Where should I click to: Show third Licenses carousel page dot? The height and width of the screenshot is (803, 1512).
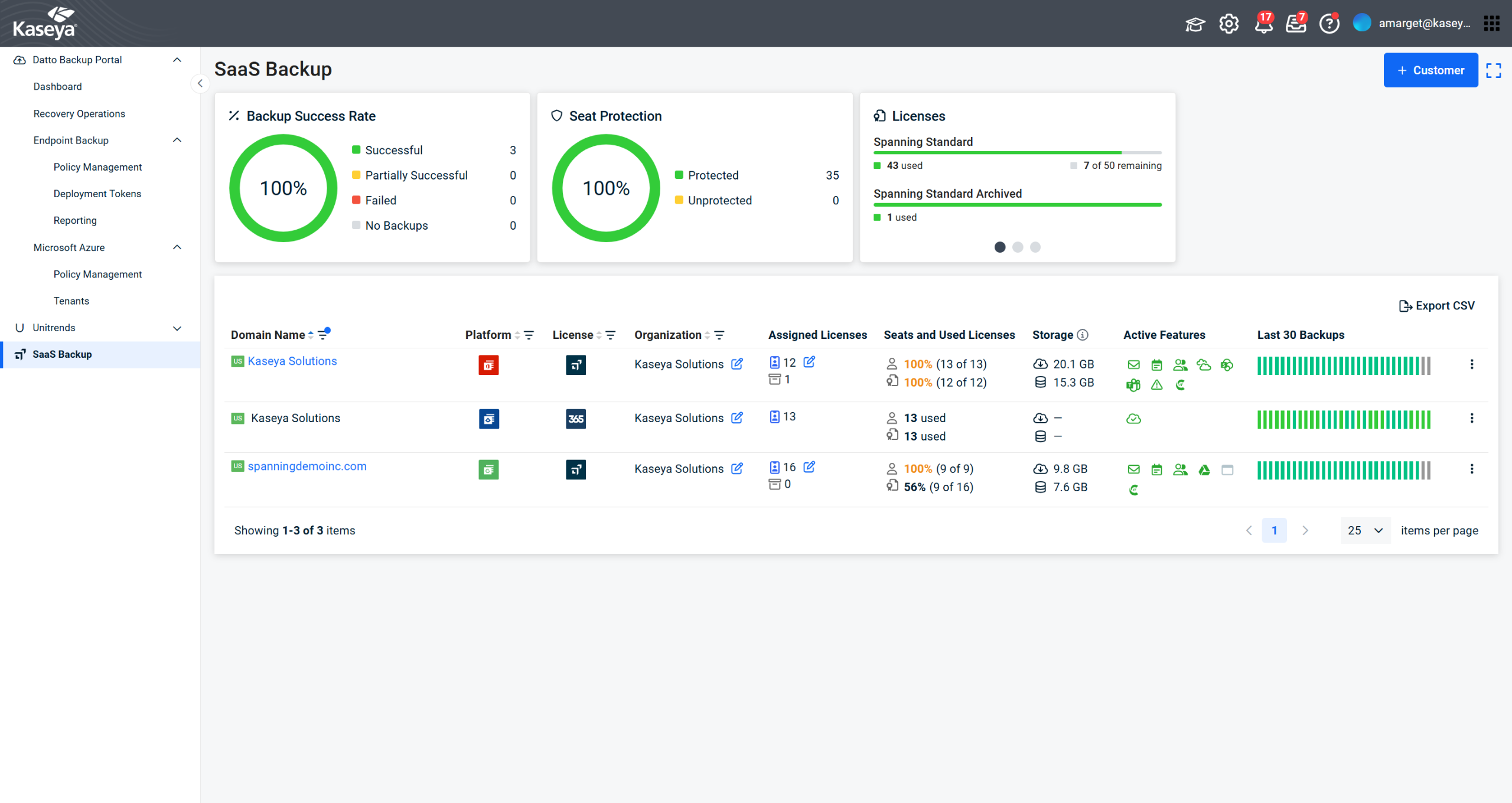click(x=1035, y=247)
